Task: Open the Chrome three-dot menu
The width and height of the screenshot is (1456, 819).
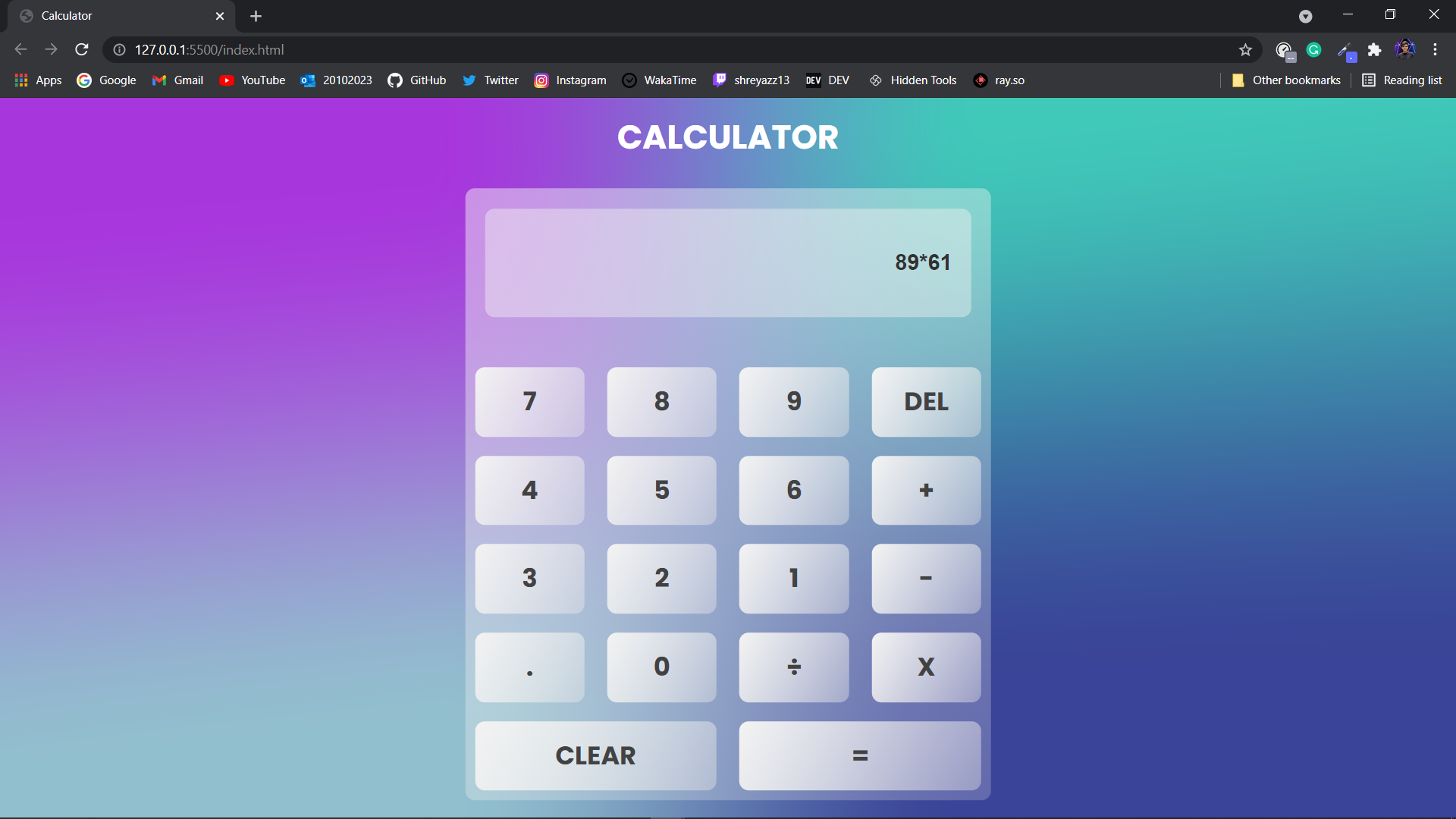Action: point(1435,49)
